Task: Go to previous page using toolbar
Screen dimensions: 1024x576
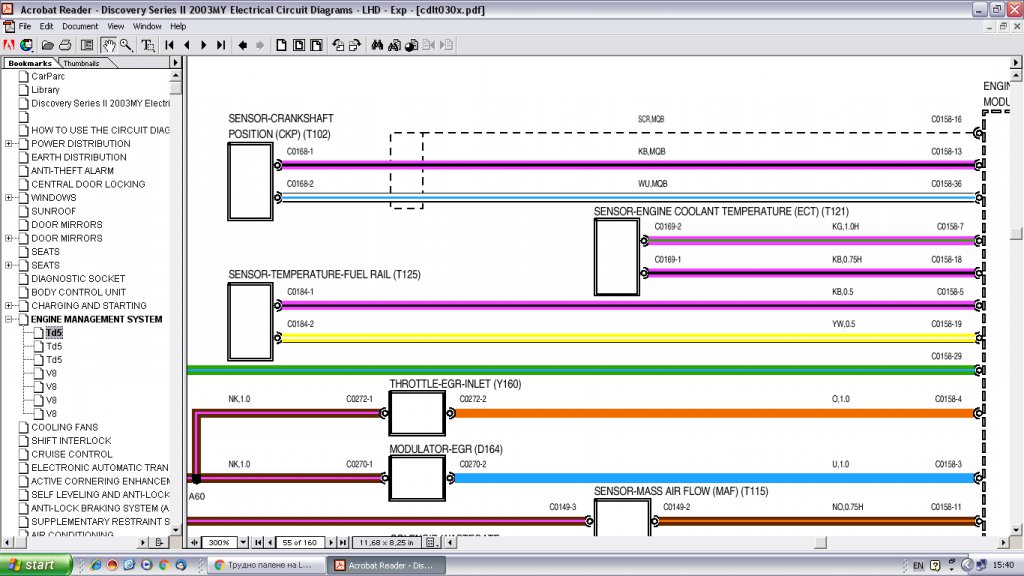Action: (187, 45)
